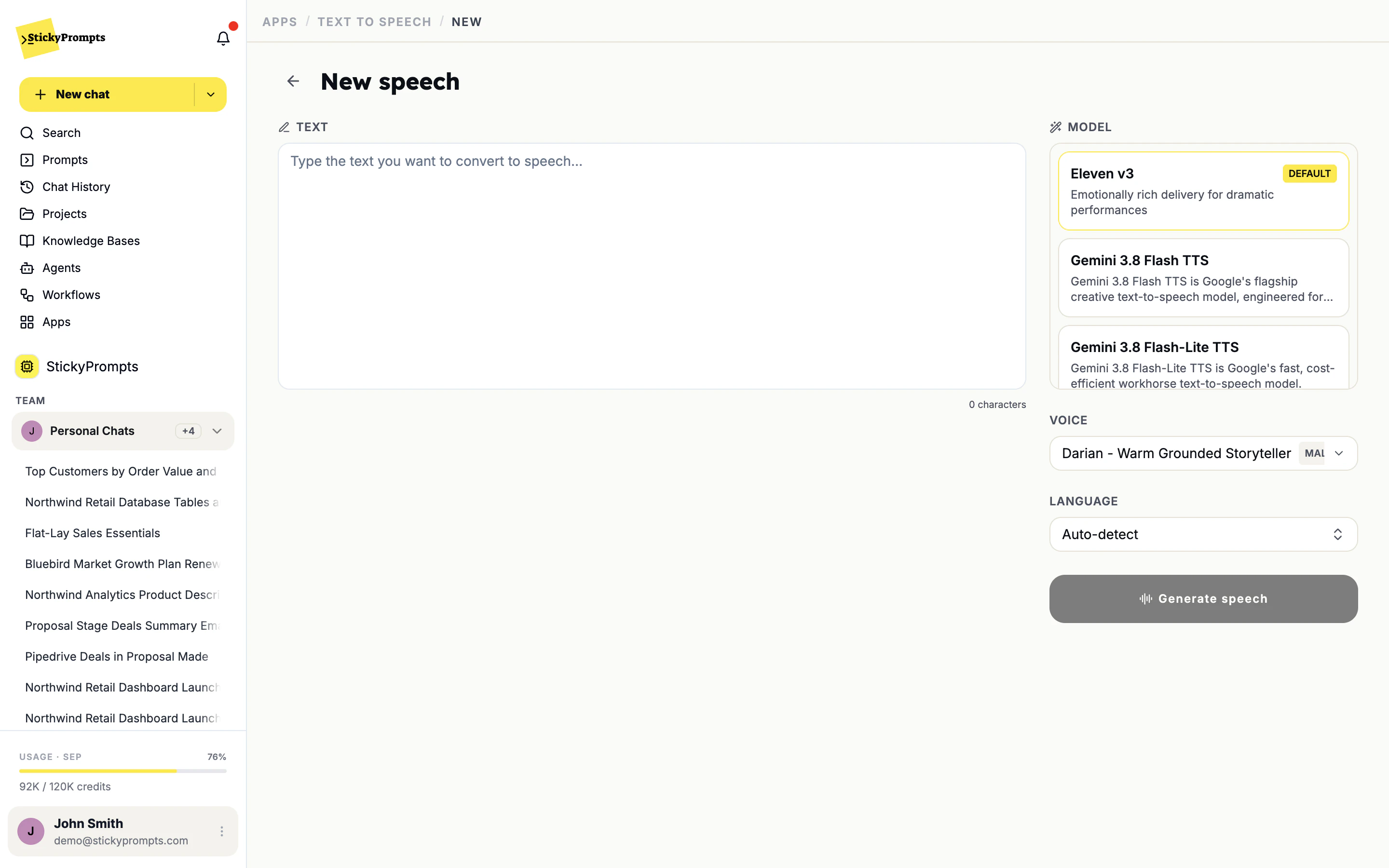
Task: Click the StickyPrompts workspace chip icon
Action: (27, 366)
